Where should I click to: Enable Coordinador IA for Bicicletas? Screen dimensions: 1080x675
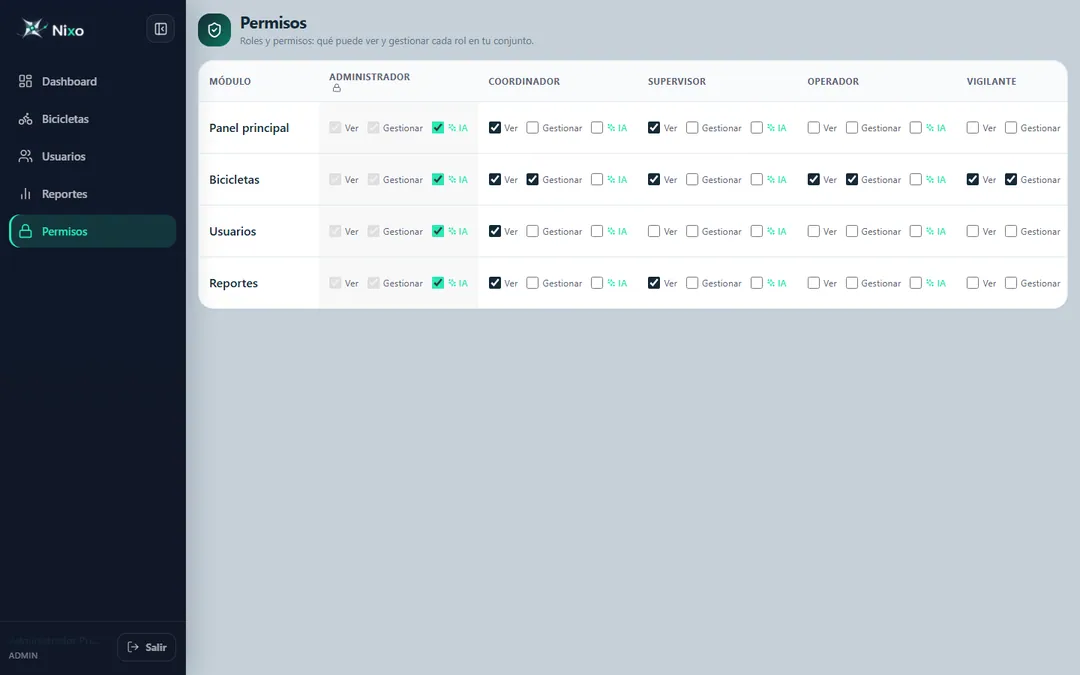coord(597,179)
